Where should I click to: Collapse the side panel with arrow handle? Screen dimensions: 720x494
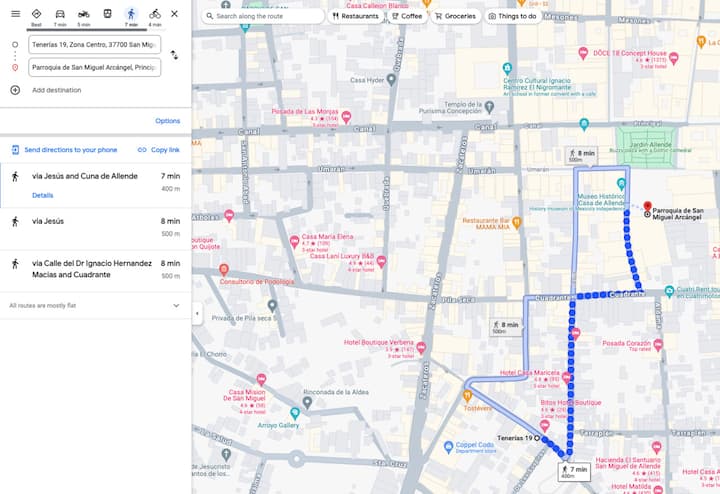tap(196, 313)
